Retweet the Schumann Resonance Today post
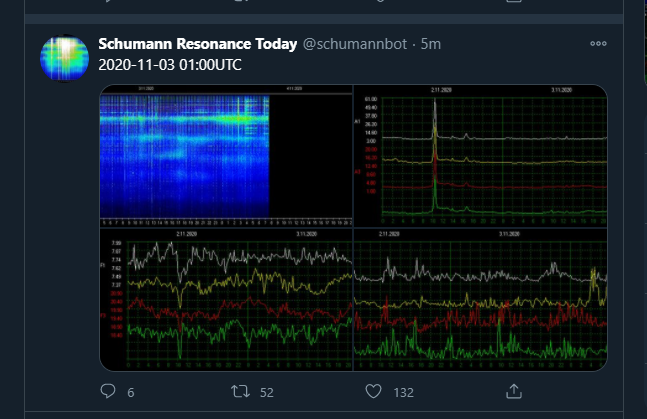Viewport: 647px width, 419px height. [240, 391]
